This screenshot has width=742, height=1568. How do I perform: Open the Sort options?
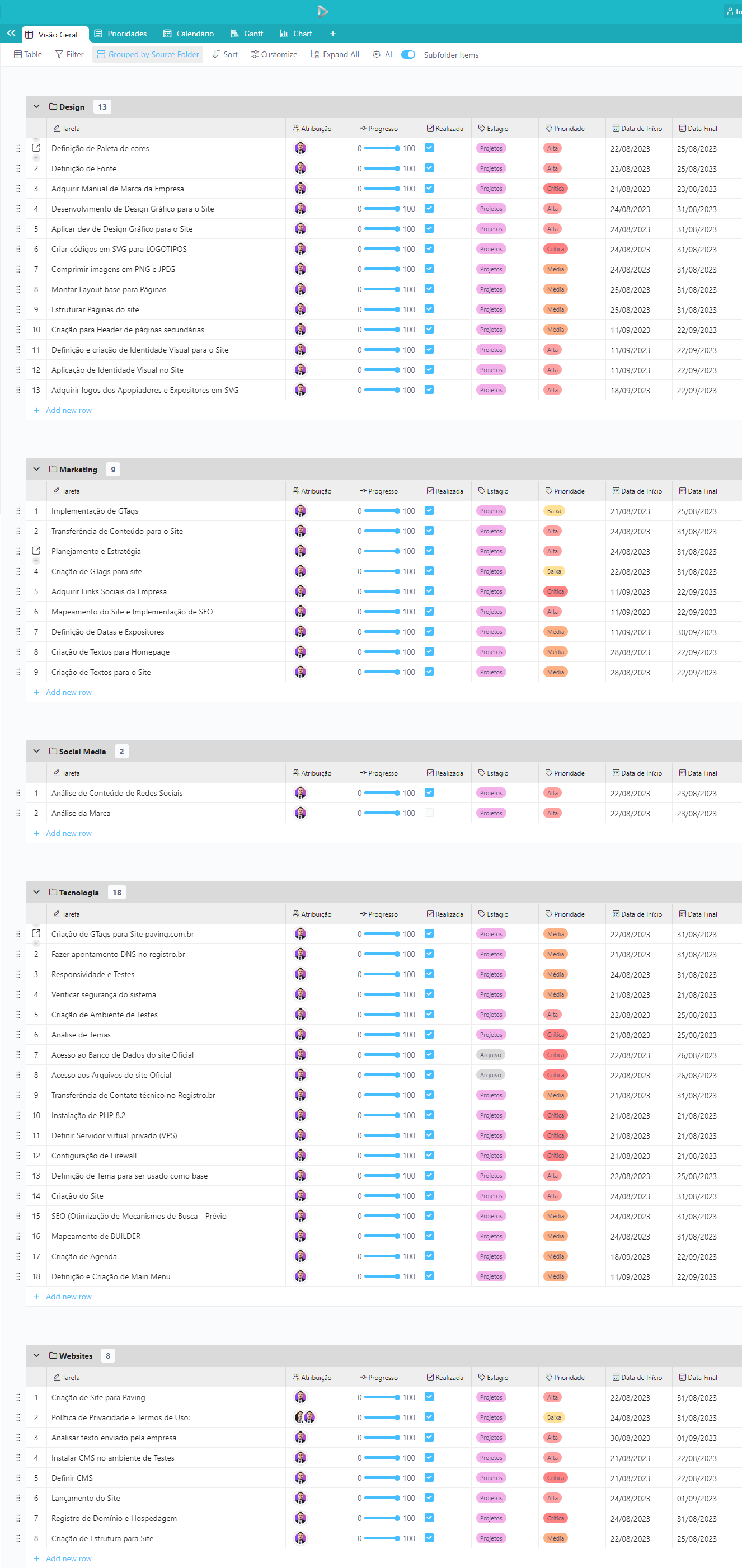(x=224, y=55)
